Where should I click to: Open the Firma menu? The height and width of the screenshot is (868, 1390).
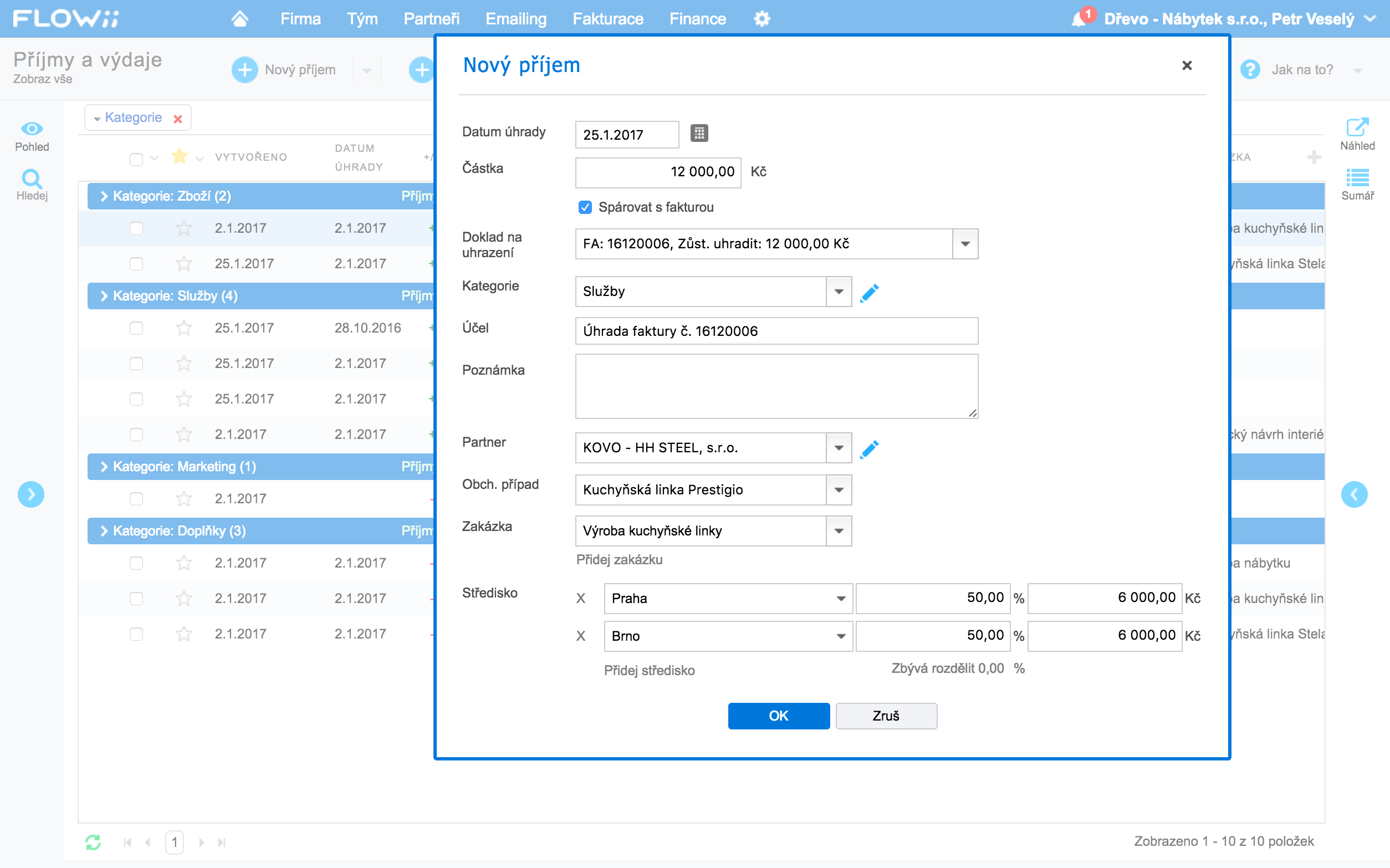pos(300,19)
